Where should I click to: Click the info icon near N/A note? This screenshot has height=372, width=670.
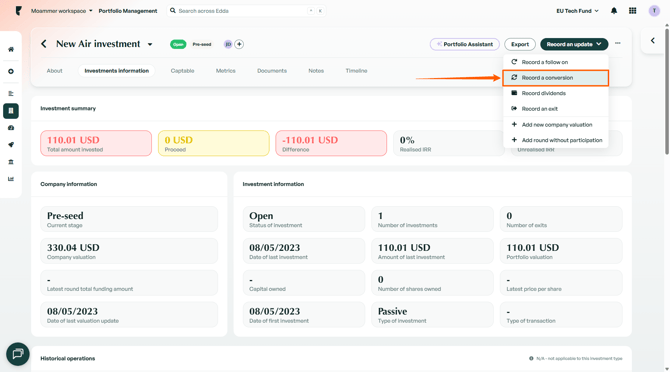pyautogui.click(x=531, y=358)
